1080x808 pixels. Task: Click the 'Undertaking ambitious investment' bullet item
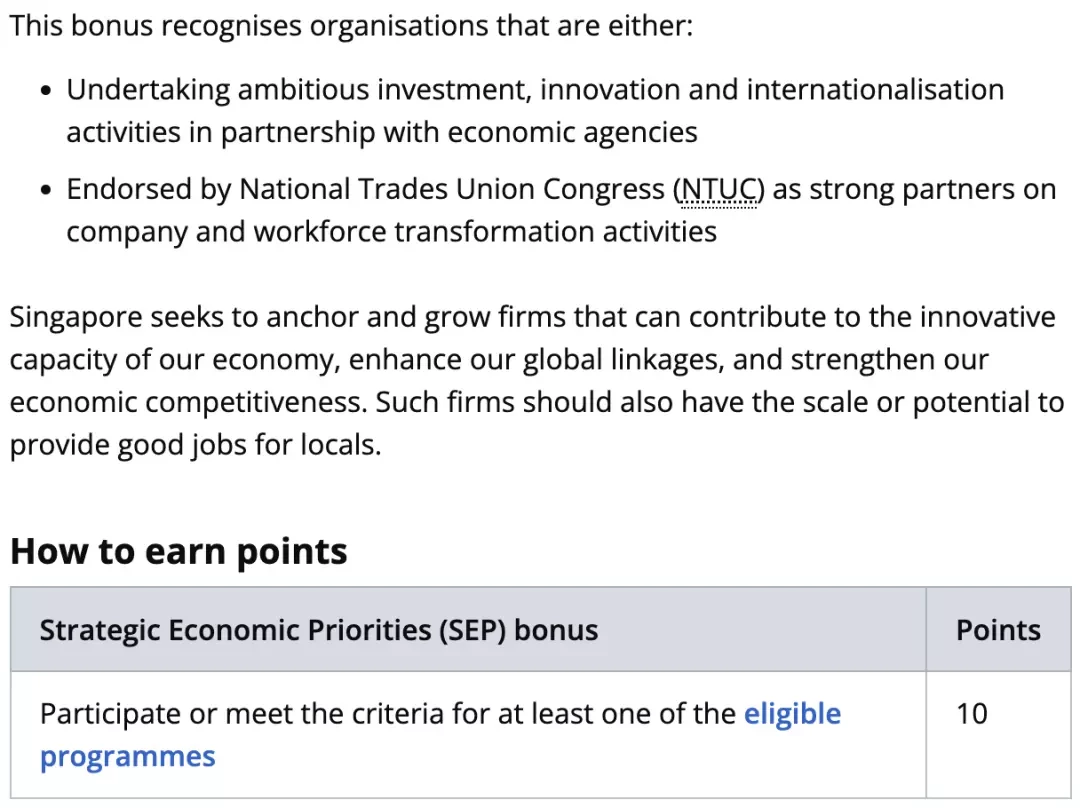click(535, 111)
